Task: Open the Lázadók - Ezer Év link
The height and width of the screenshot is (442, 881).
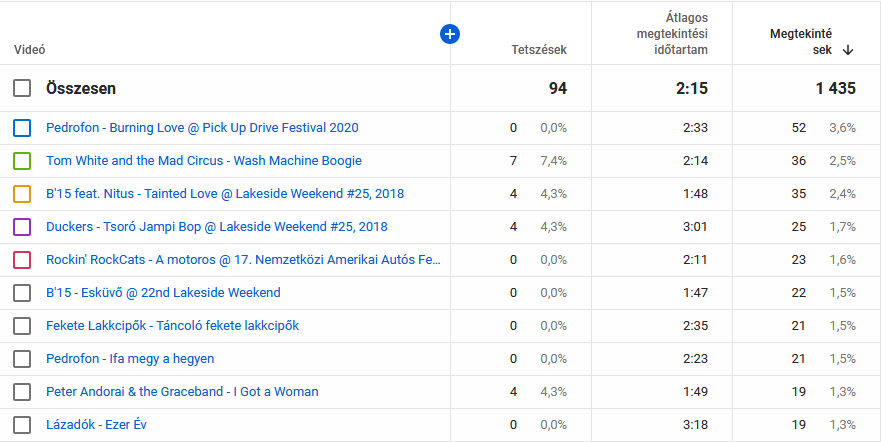Action: pyautogui.click(x=96, y=425)
